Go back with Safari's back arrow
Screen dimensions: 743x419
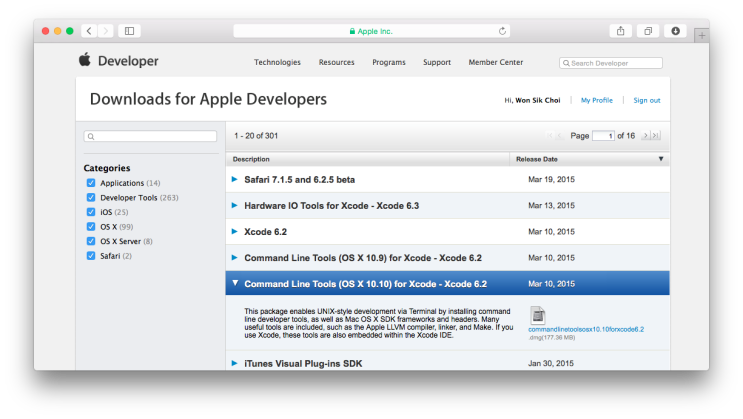pyautogui.click(x=89, y=31)
